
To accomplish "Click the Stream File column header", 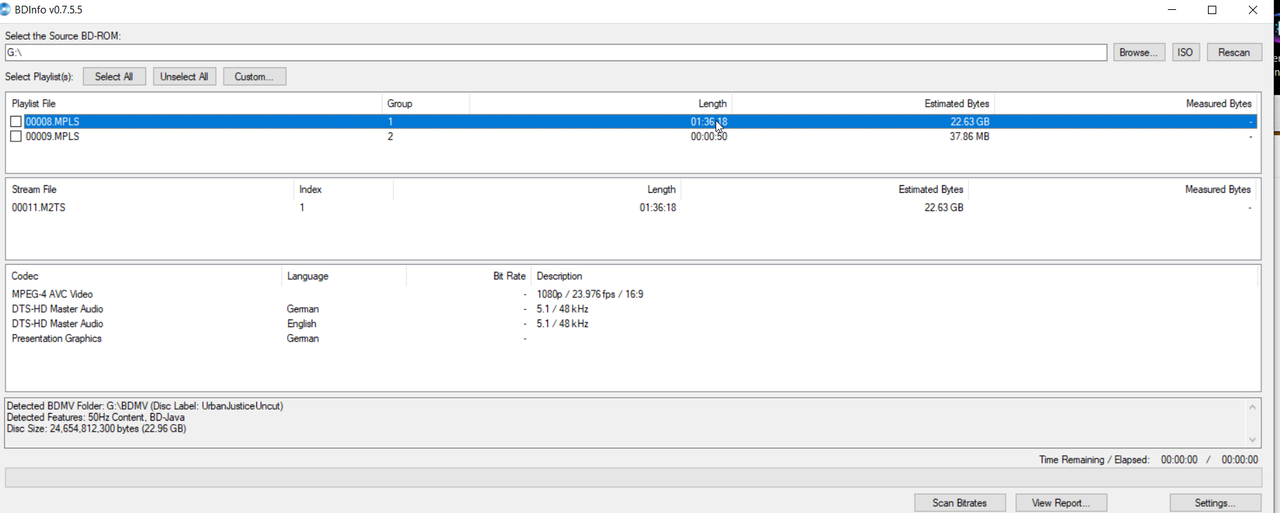I will [x=150, y=189].
